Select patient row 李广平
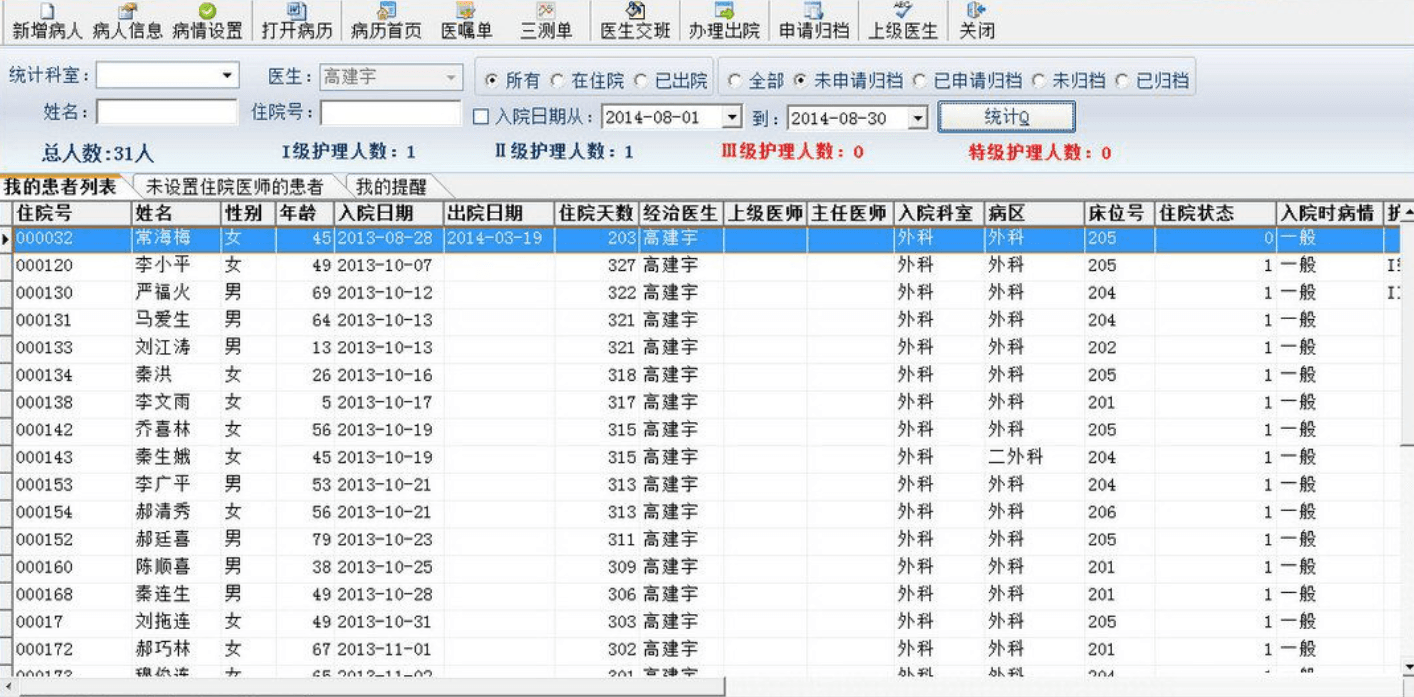Image resolution: width=1414 pixels, height=697 pixels. coord(706,484)
